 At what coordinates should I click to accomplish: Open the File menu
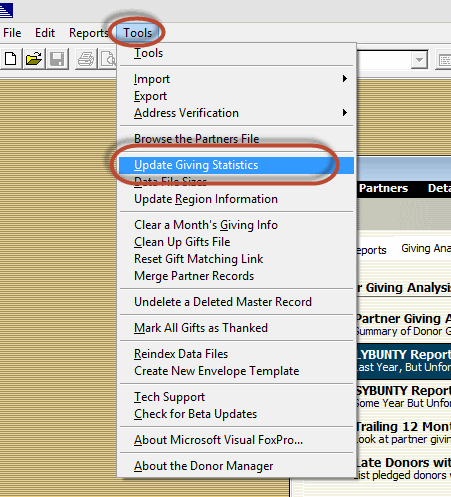pyautogui.click(x=12, y=33)
